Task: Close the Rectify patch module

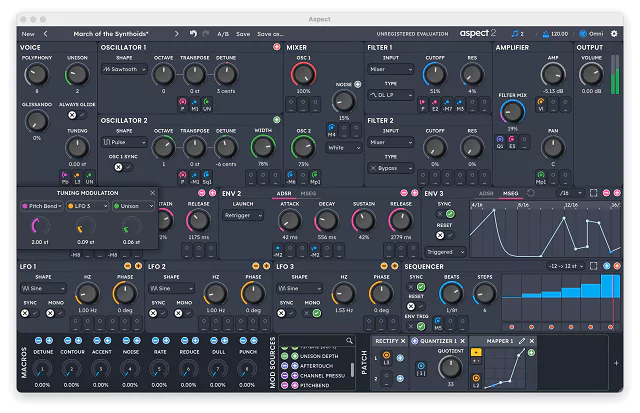Action: 403,340
